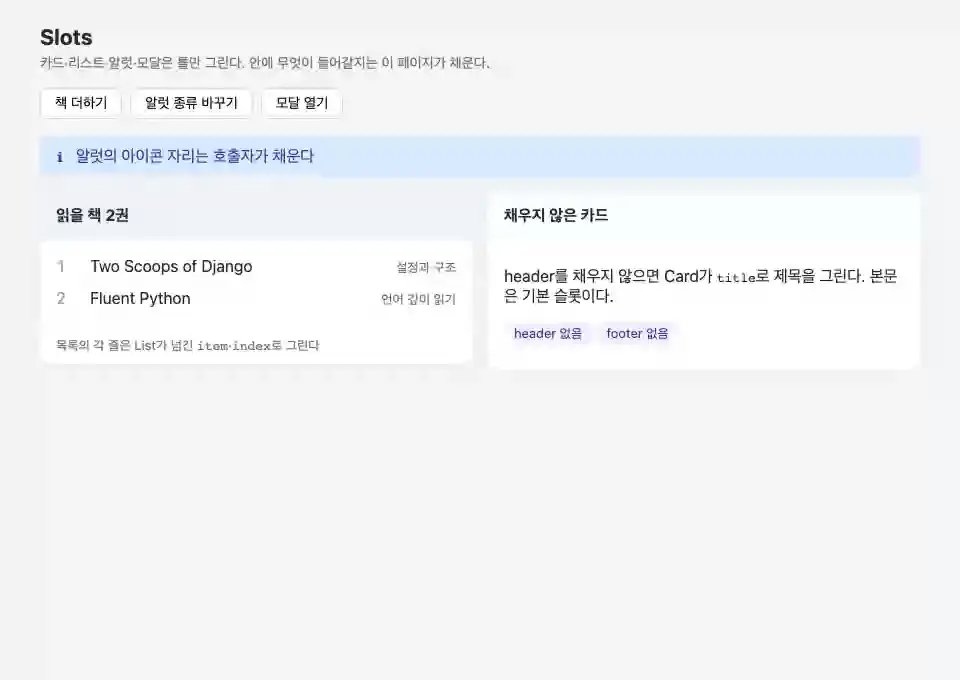Screen dimensions: 960x680
Task: Click the info icon in the blue alert
Action: 59,157
